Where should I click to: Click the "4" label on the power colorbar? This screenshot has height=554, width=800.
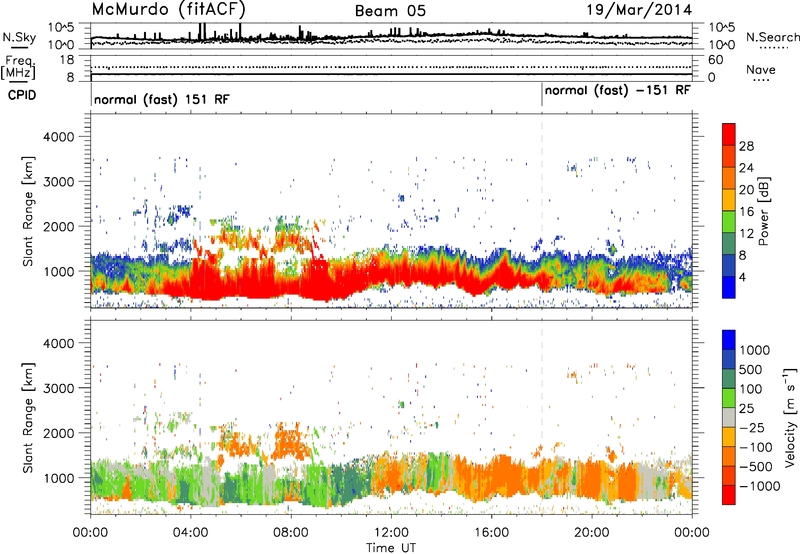(x=743, y=278)
